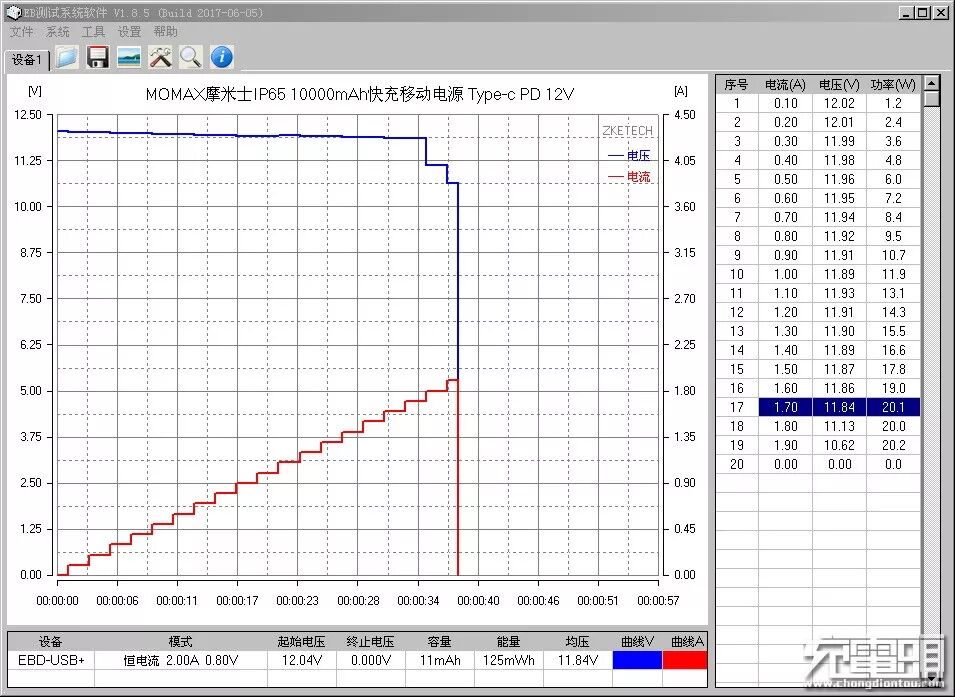
Task: Click the 电流(A) column header
Action: 785,85
